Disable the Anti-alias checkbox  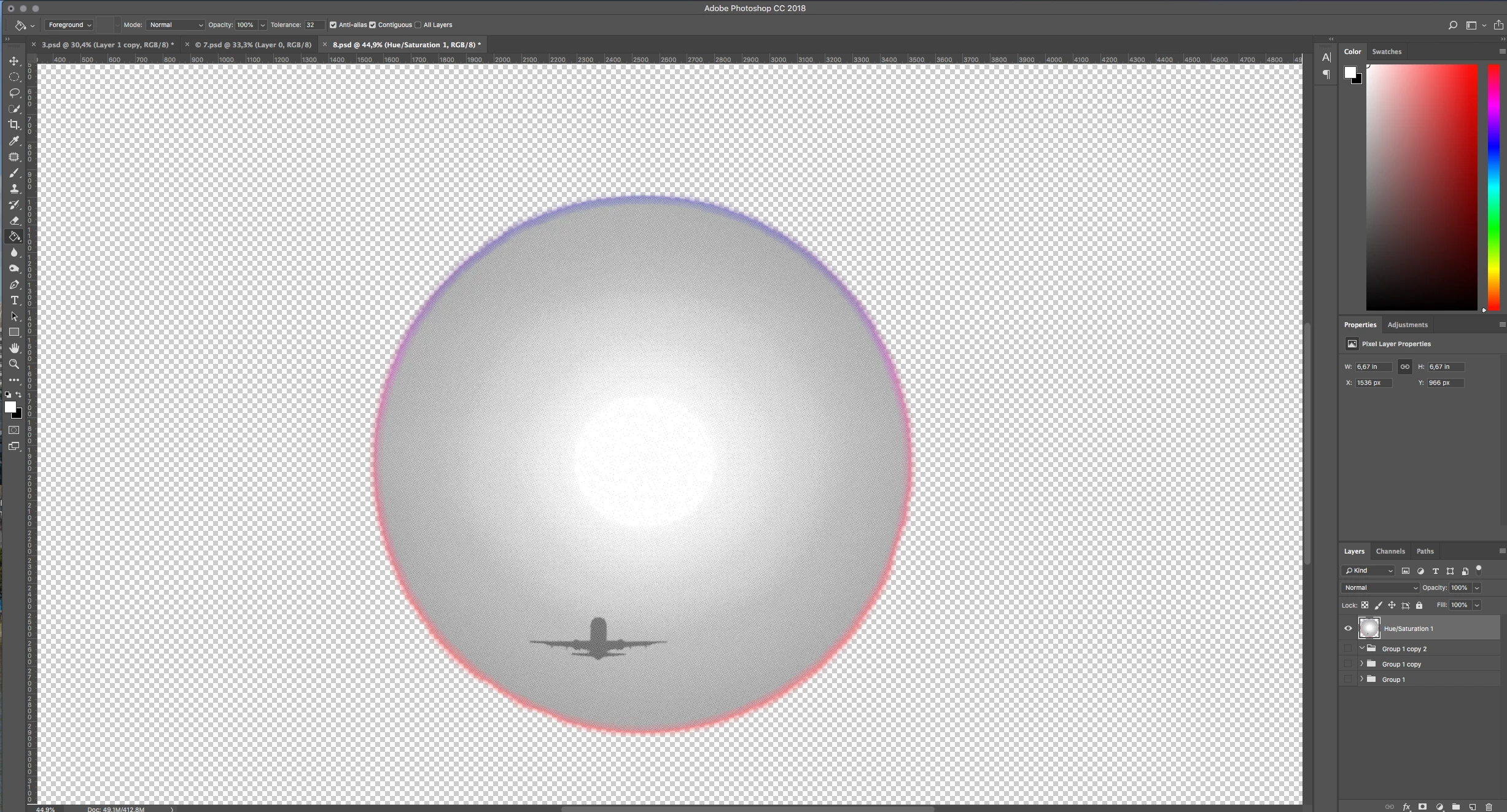pyautogui.click(x=333, y=25)
